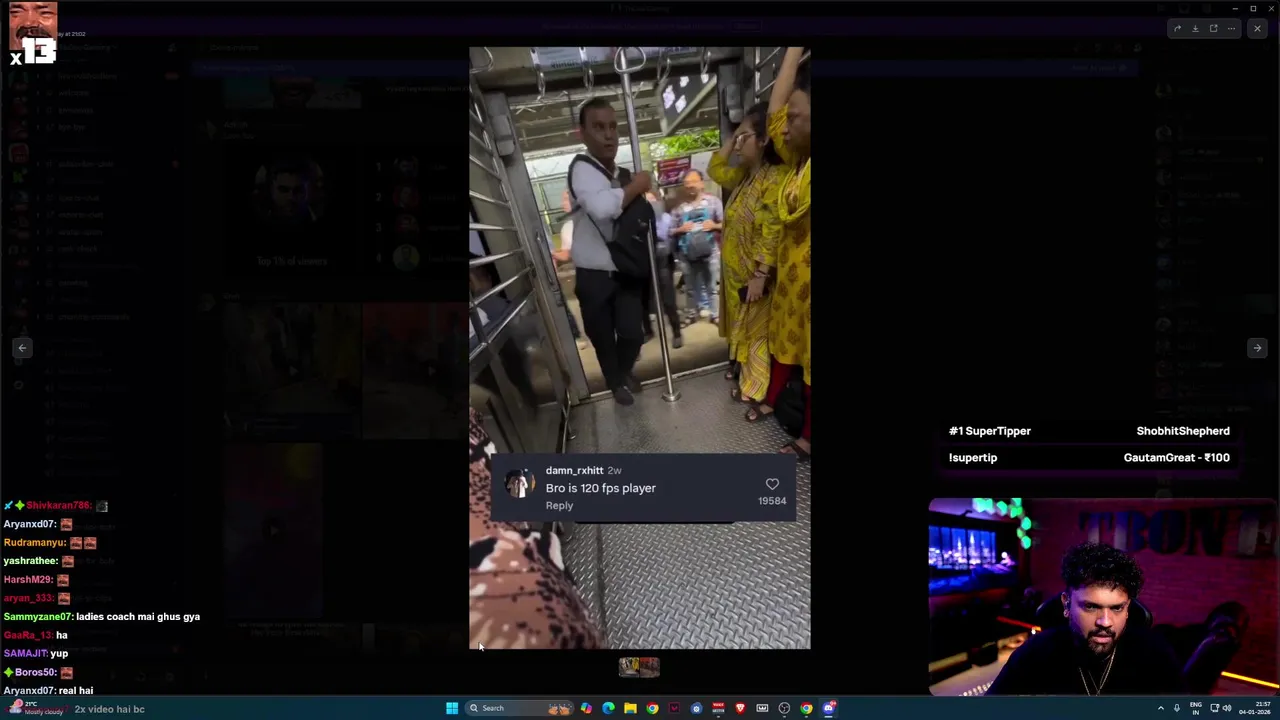This screenshot has height=720, width=1280.
Task: Open the second Chrome icon in taskbar
Action: [x=806, y=708]
